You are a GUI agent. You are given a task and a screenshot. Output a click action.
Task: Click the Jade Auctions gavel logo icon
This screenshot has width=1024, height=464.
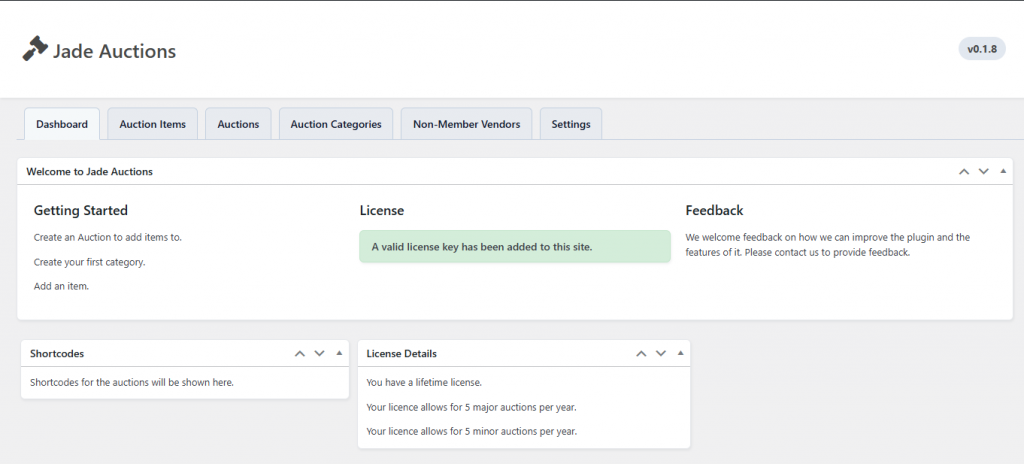[x=35, y=49]
